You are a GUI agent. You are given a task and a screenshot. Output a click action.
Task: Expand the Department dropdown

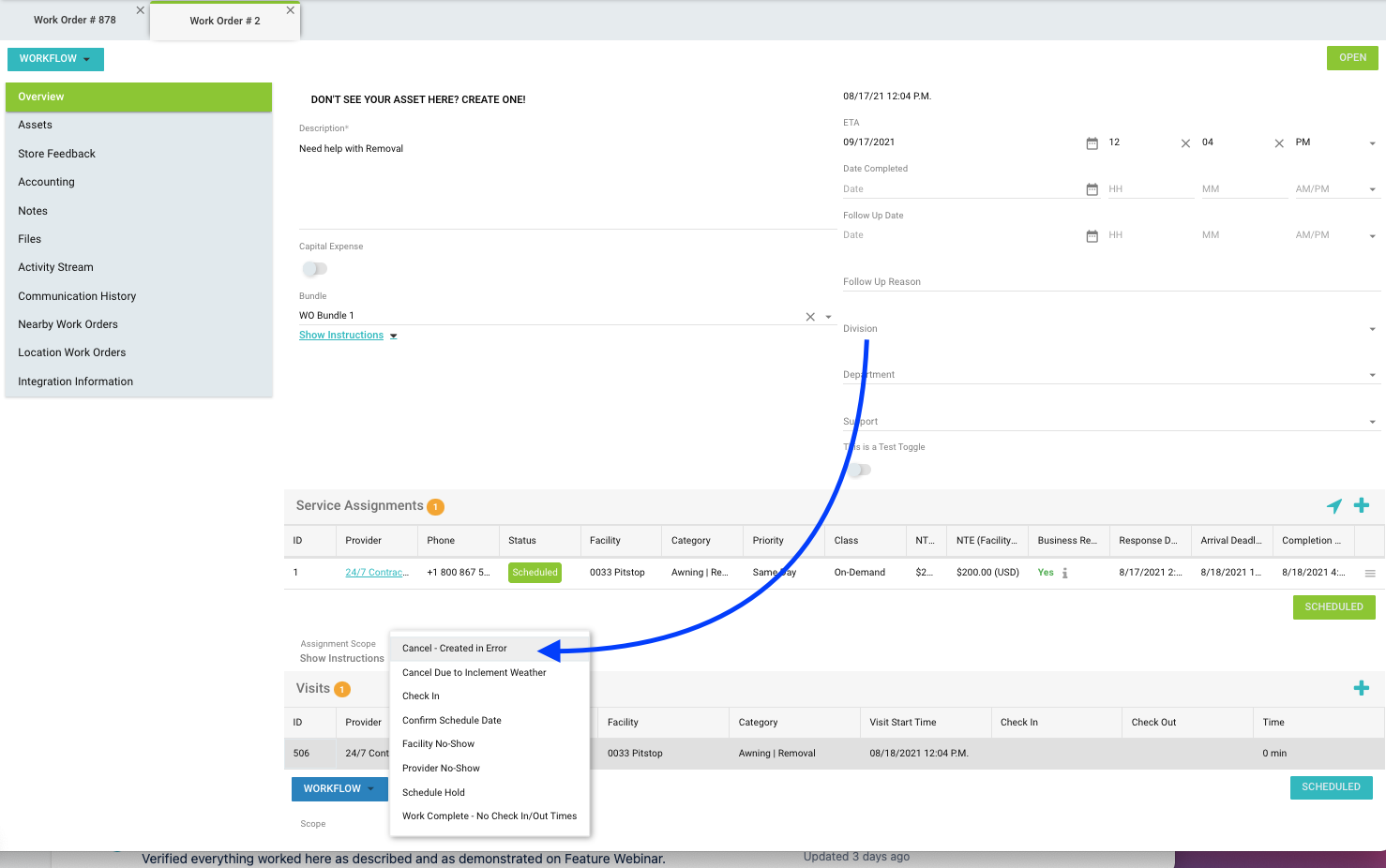click(x=1372, y=375)
